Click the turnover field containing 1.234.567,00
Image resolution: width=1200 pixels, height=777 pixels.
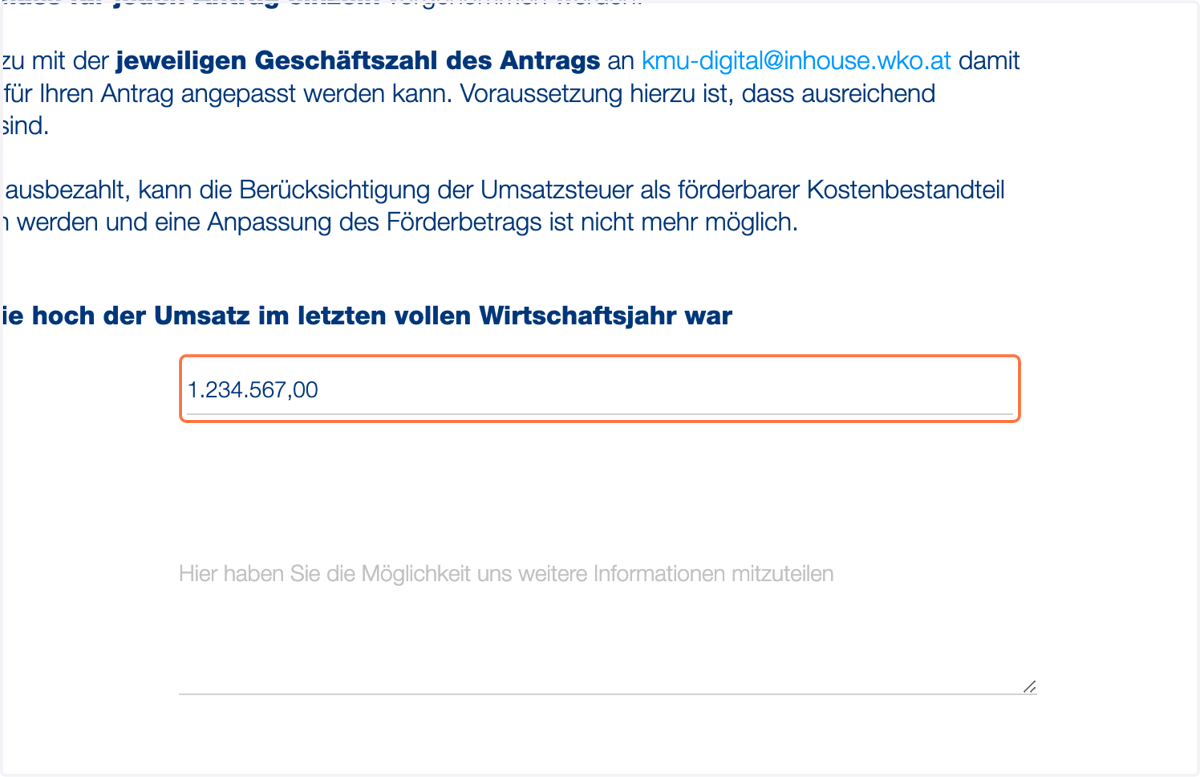coord(600,389)
